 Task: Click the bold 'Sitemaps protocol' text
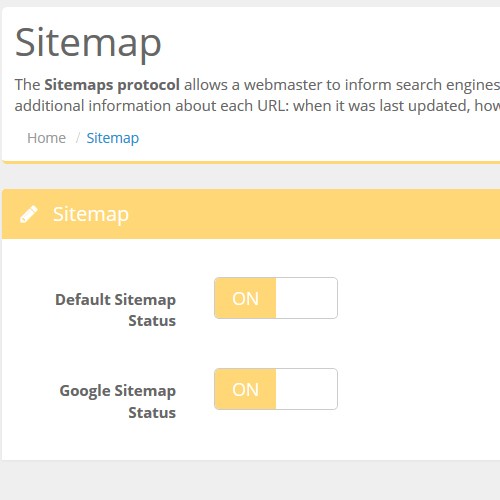(112, 85)
